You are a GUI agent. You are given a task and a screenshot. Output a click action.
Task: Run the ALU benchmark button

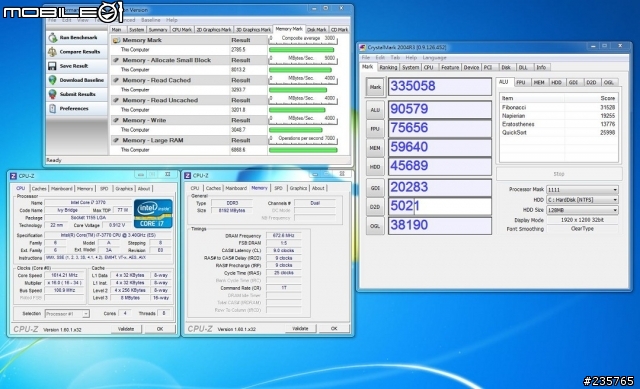[x=375, y=110]
